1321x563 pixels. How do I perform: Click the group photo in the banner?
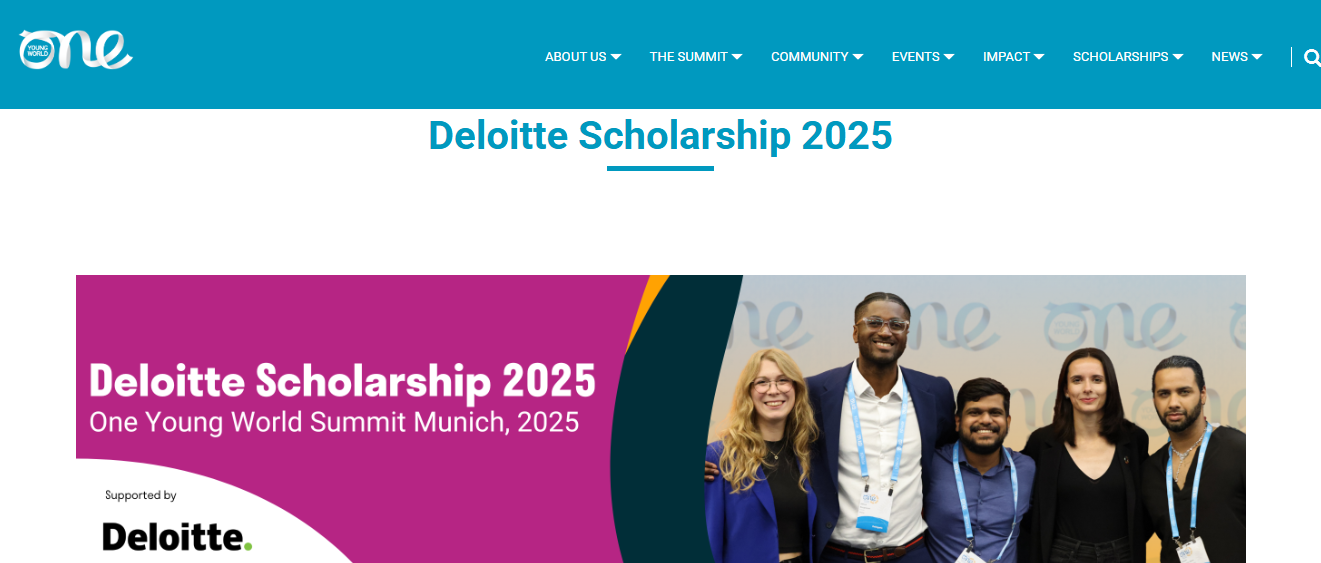coord(975,430)
